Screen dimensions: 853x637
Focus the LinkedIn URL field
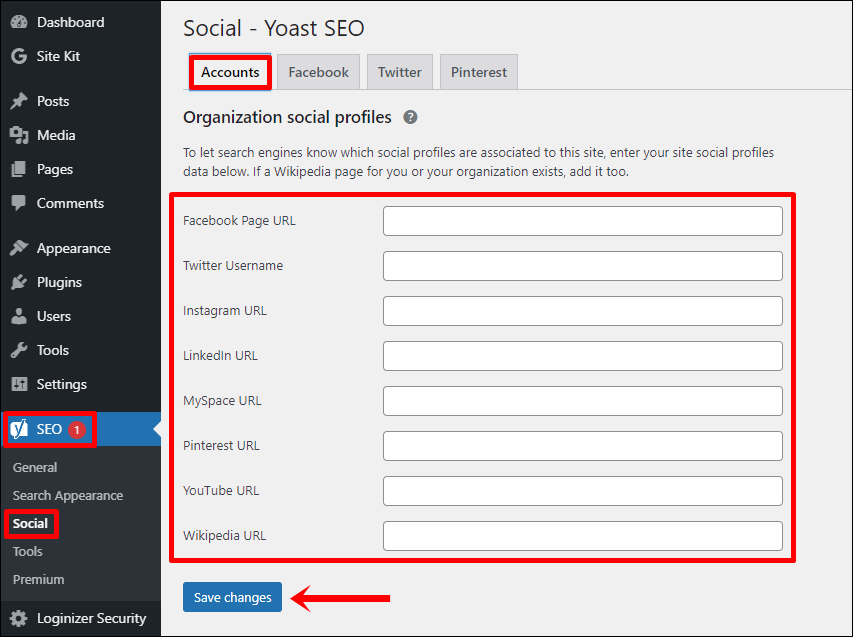tap(583, 356)
